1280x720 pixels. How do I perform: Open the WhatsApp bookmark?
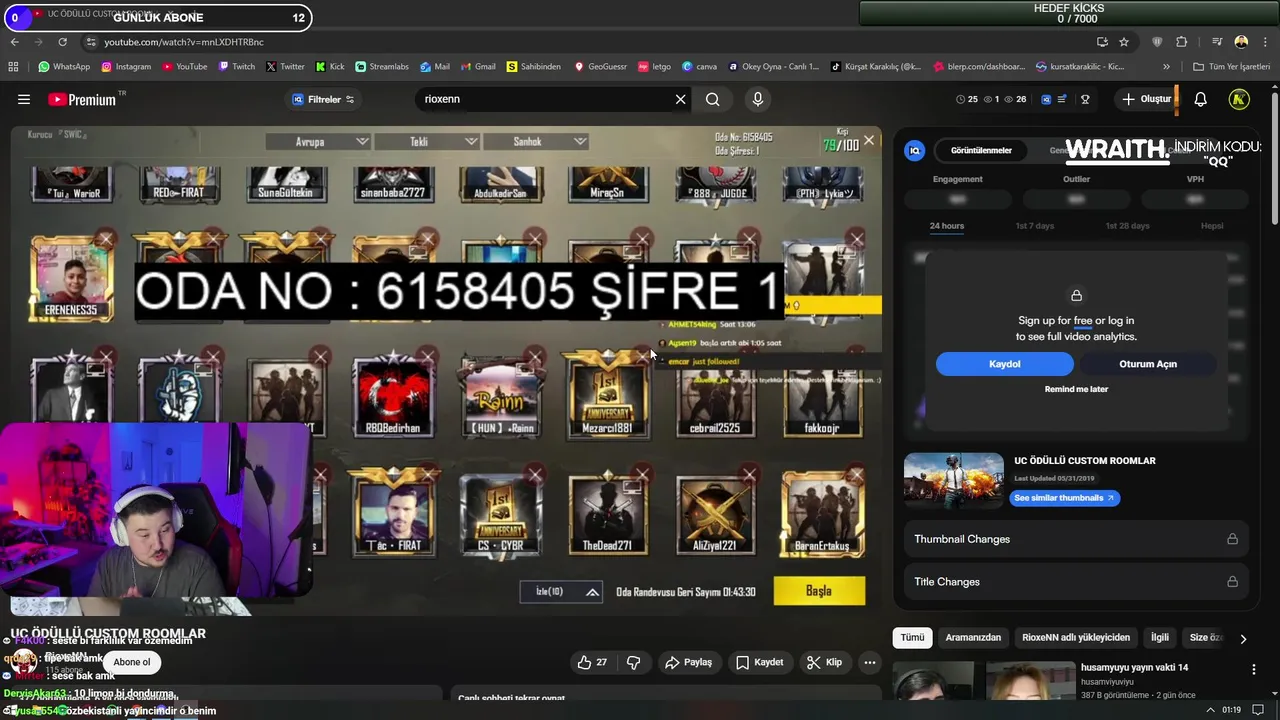coord(63,67)
